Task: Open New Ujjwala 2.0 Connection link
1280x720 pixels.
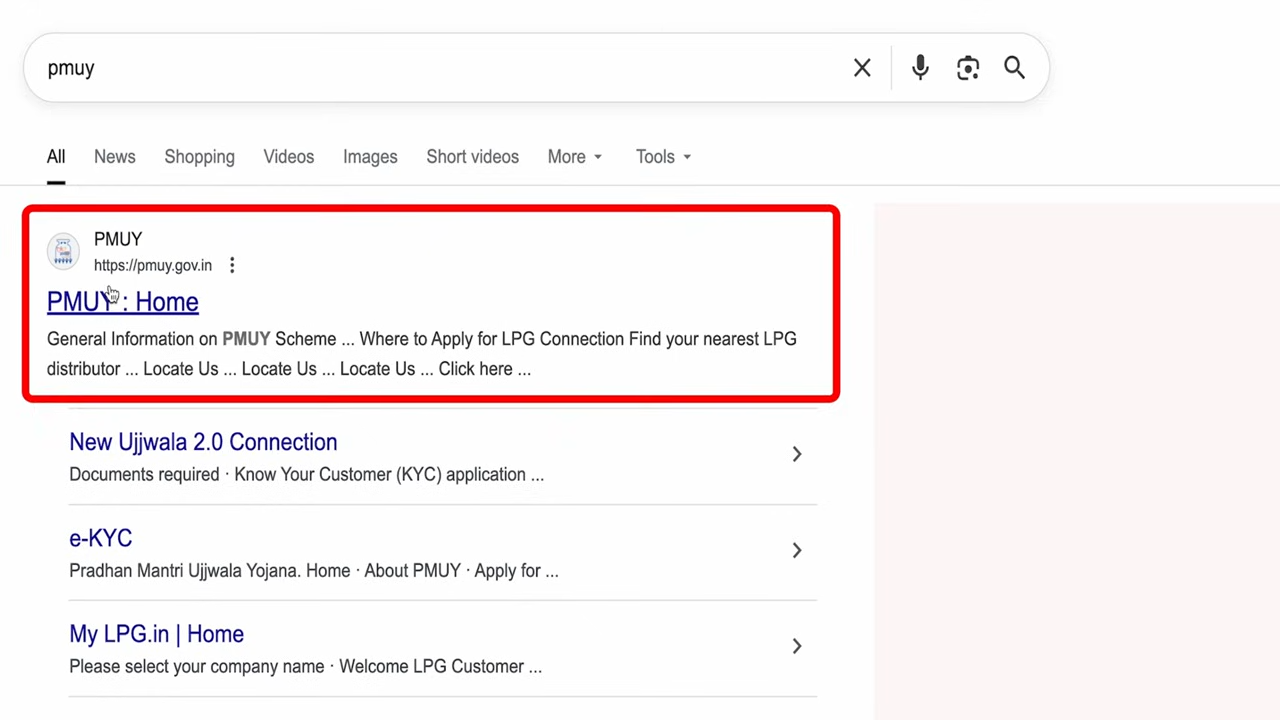Action: click(203, 442)
